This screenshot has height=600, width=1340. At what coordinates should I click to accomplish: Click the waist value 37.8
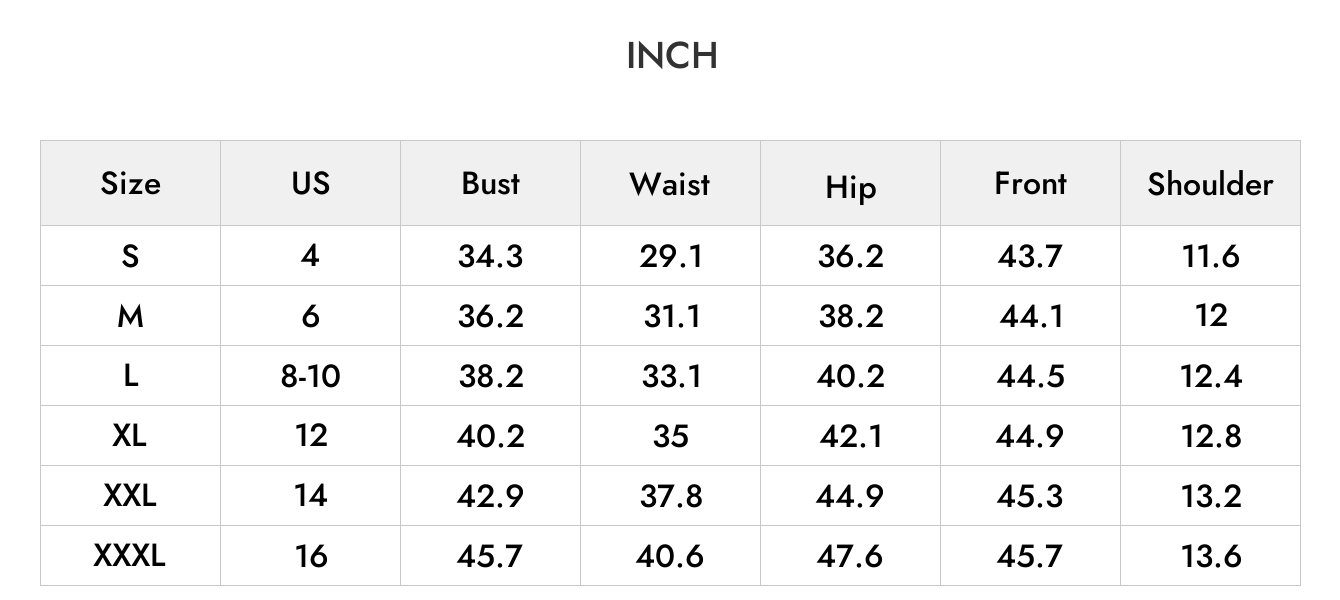[x=670, y=496]
